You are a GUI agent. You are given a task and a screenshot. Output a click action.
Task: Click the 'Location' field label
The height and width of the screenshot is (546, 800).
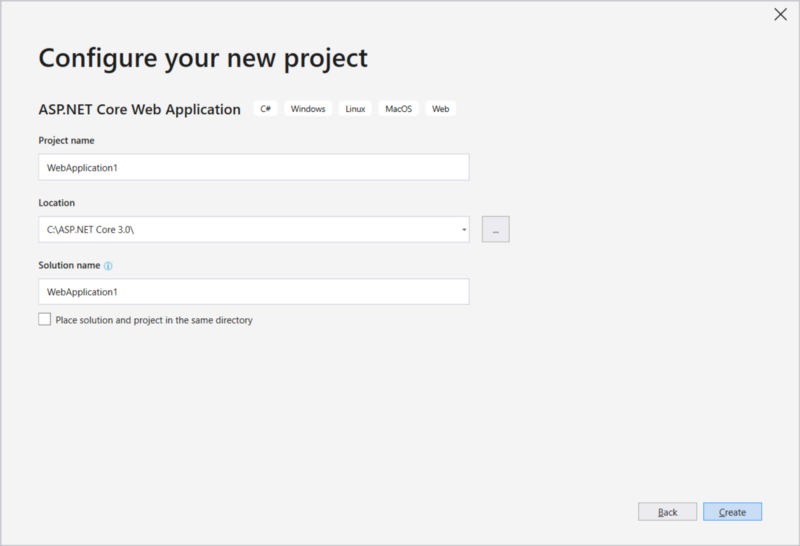(x=56, y=203)
